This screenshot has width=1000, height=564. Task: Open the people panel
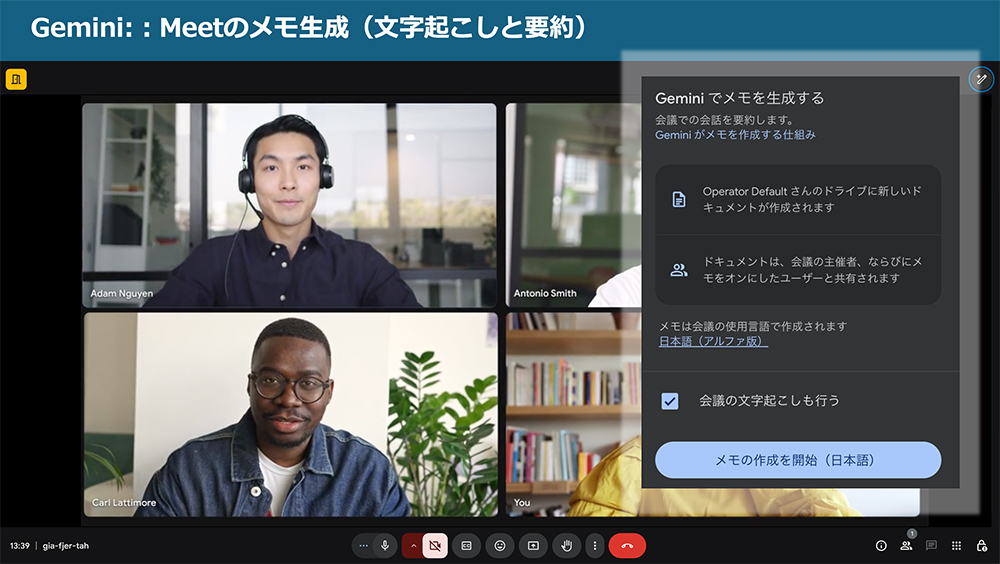tap(906, 545)
